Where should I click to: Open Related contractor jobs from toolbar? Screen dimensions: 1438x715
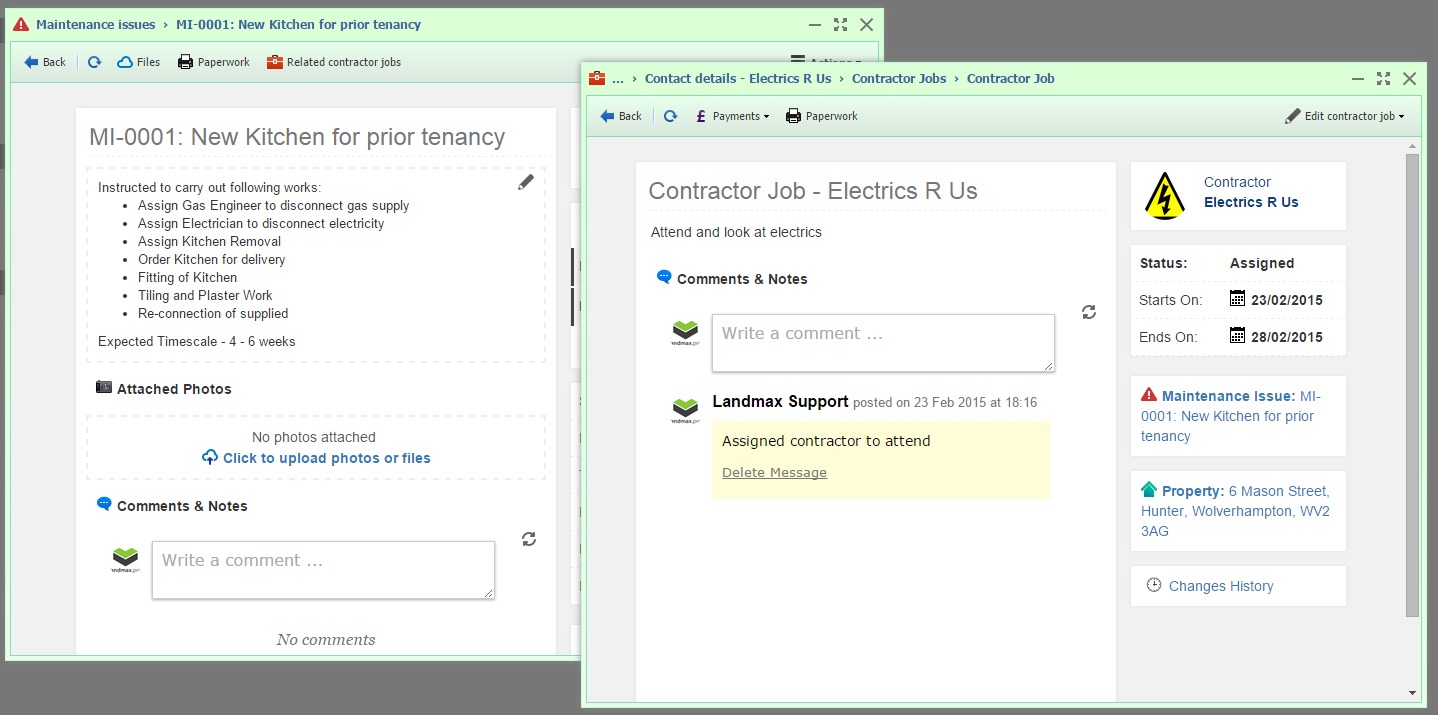[x=333, y=62]
